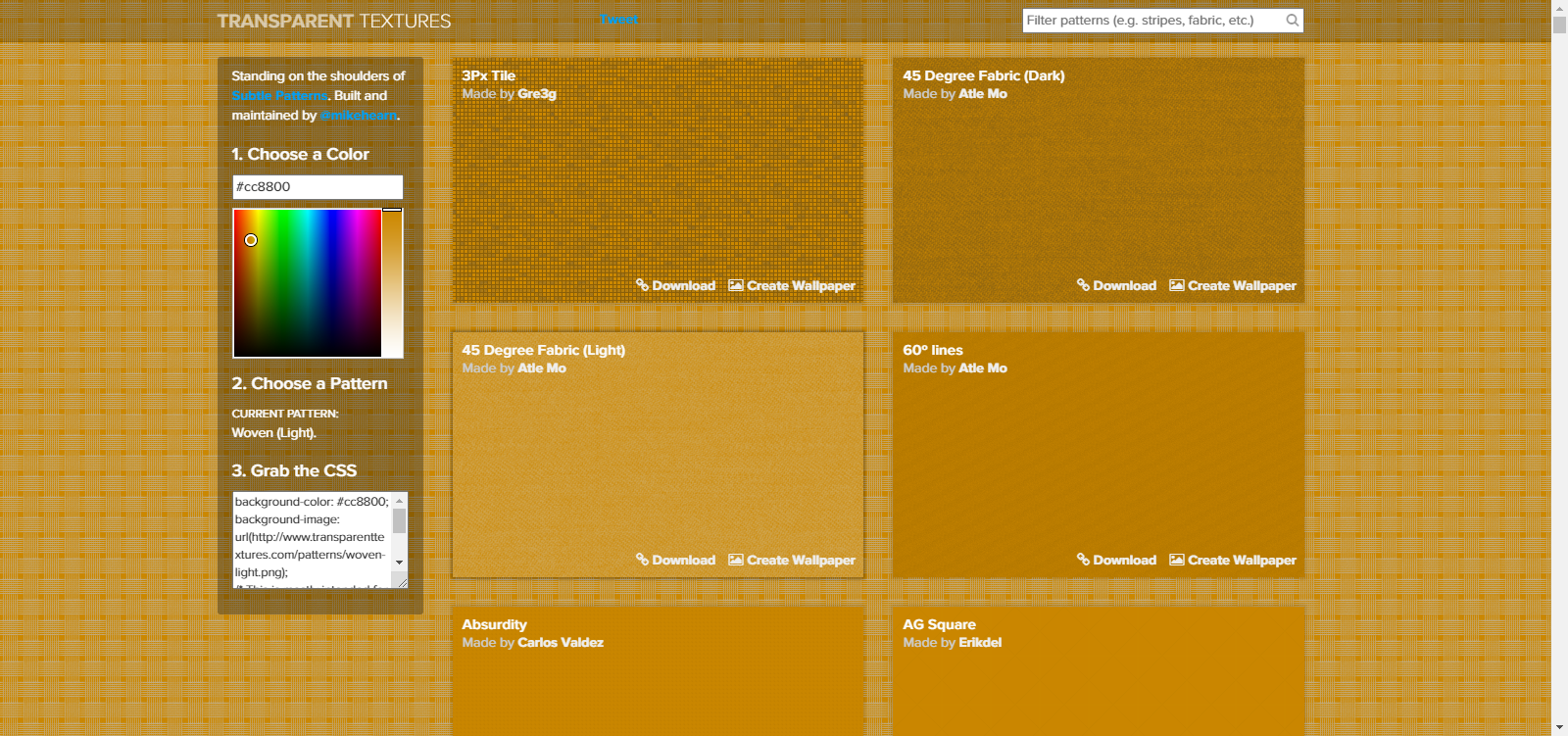The image size is (1568, 736).
Task: Click the search magnifier icon in filter box
Action: click(x=1292, y=21)
